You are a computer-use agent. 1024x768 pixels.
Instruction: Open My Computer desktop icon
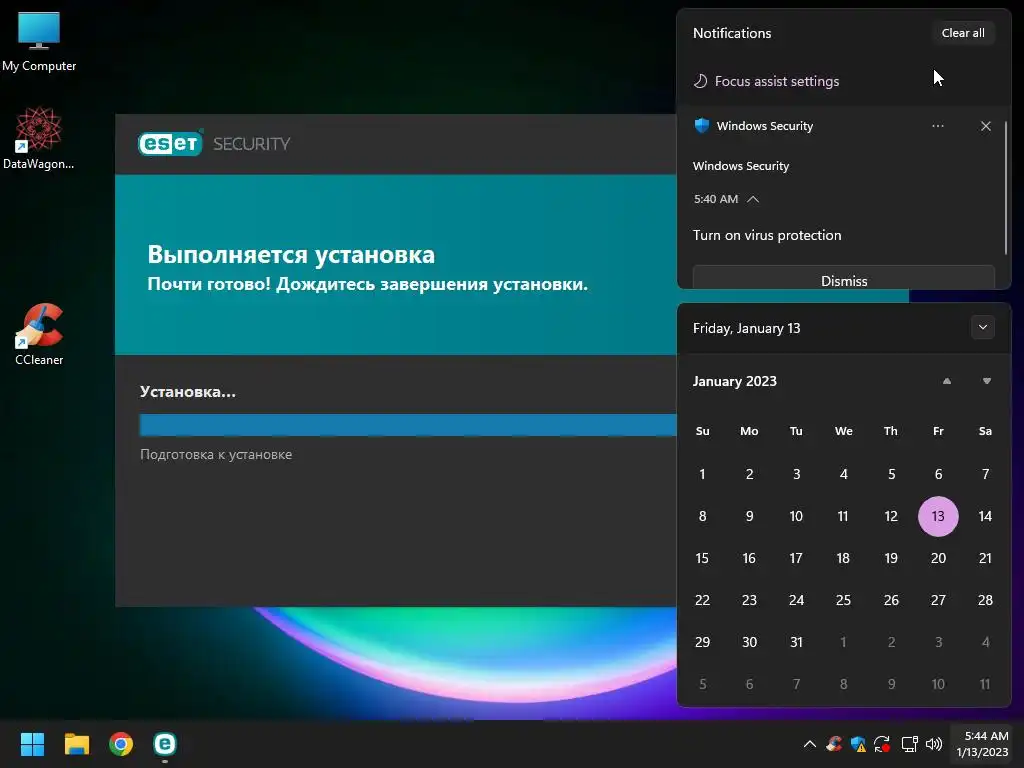39,42
